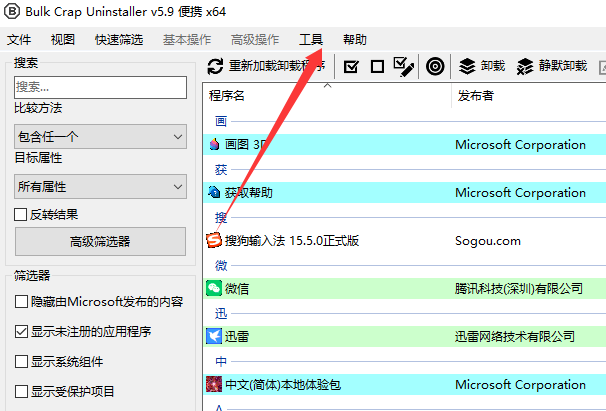Viewport: 606px width, 411px height.
Task: Open the 工具 menu
Action: pos(311,39)
